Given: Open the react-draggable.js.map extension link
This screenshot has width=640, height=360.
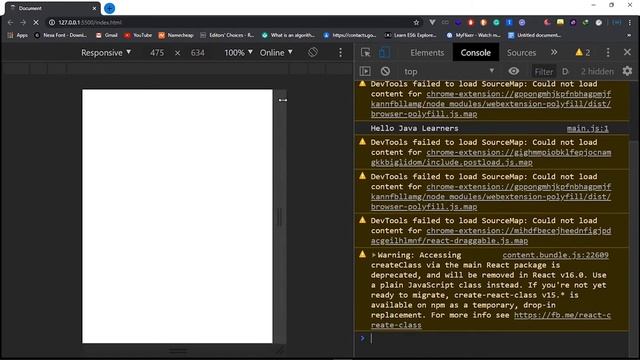Looking at the screenshot, I should point(491,236).
